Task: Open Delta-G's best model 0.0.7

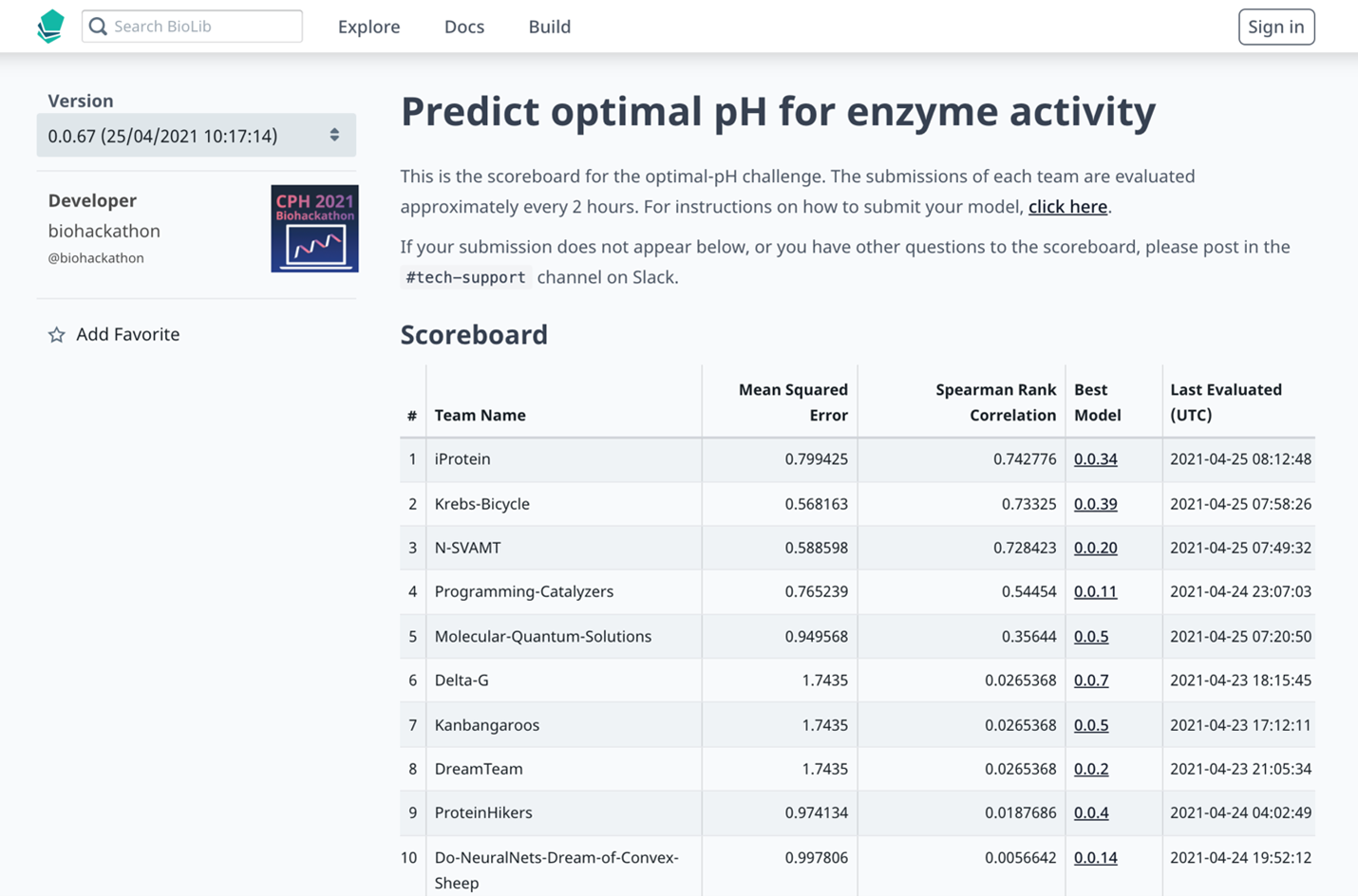Action: 1091,680
